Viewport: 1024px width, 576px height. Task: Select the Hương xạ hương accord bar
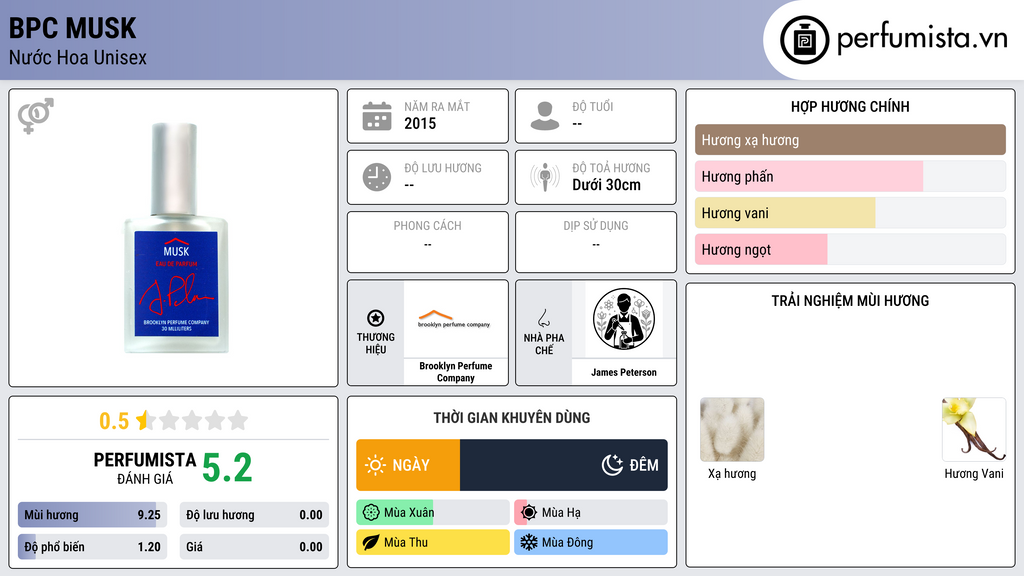click(850, 140)
